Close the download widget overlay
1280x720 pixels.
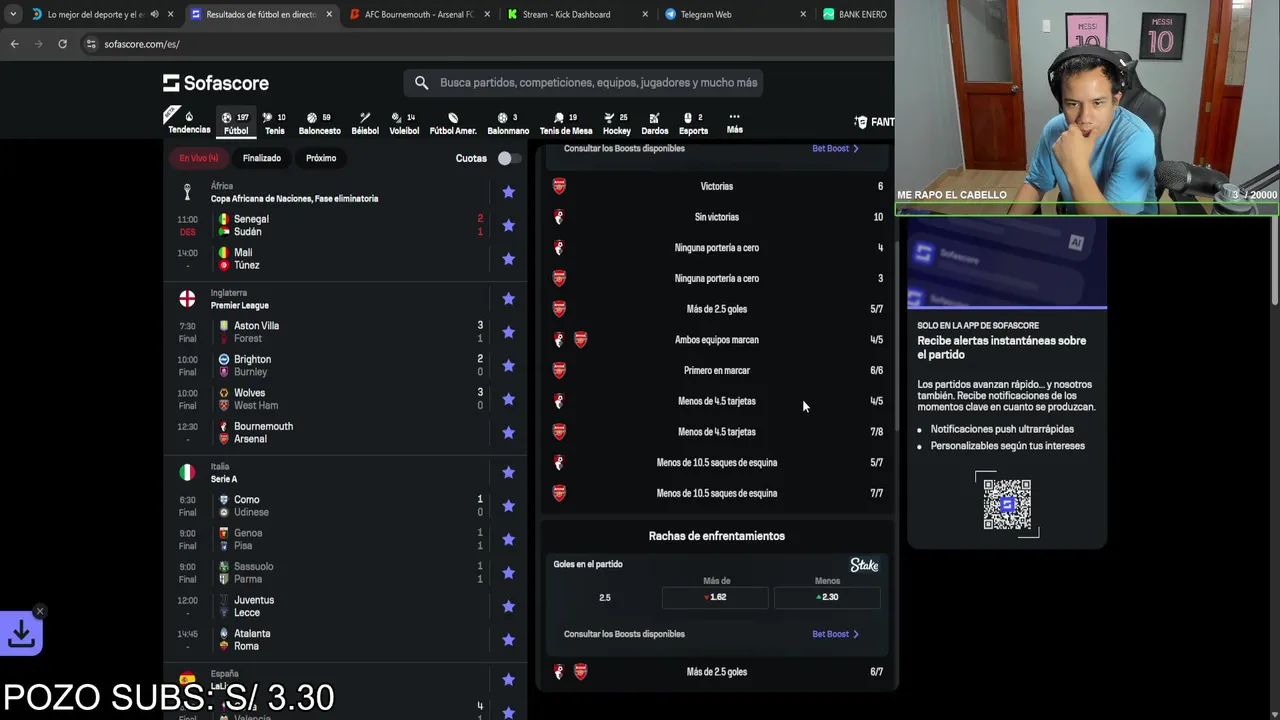(x=40, y=611)
